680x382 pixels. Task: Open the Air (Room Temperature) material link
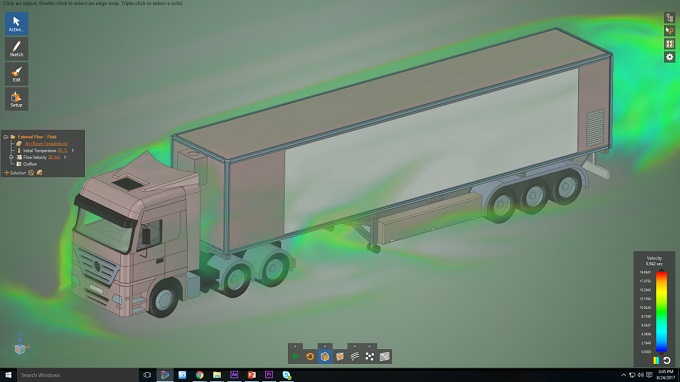(x=46, y=144)
